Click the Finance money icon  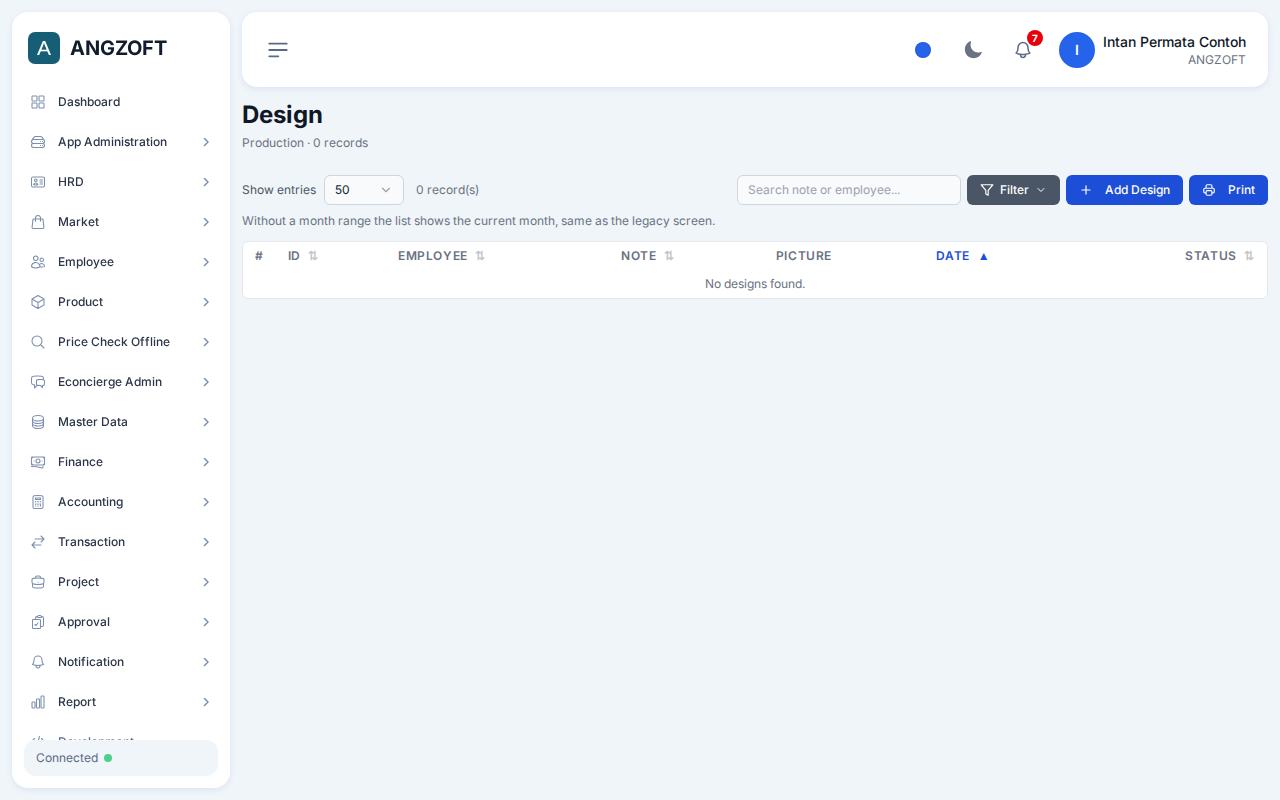pyautogui.click(x=38, y=462)
